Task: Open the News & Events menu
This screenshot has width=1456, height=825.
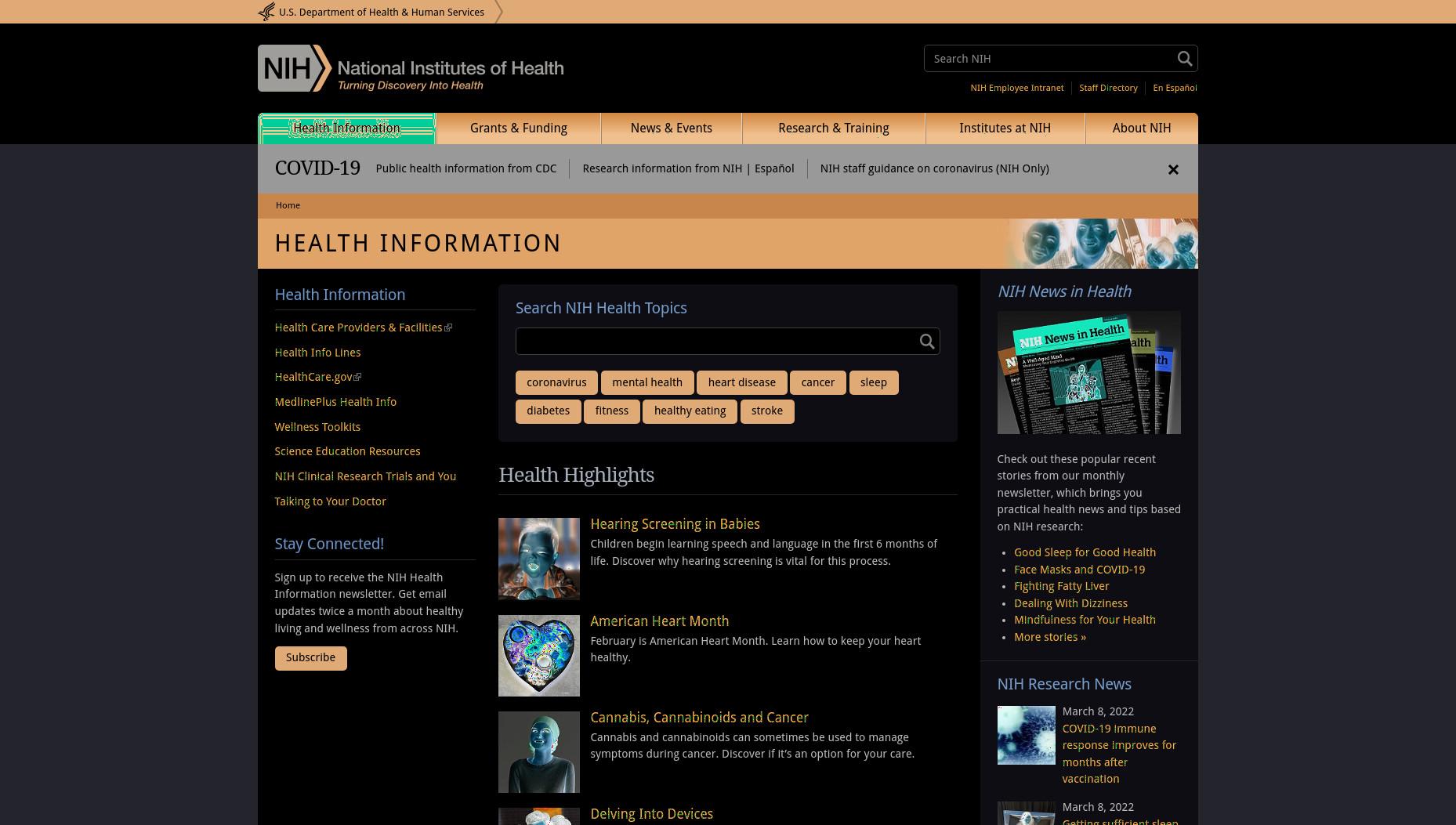Action: 672,128
